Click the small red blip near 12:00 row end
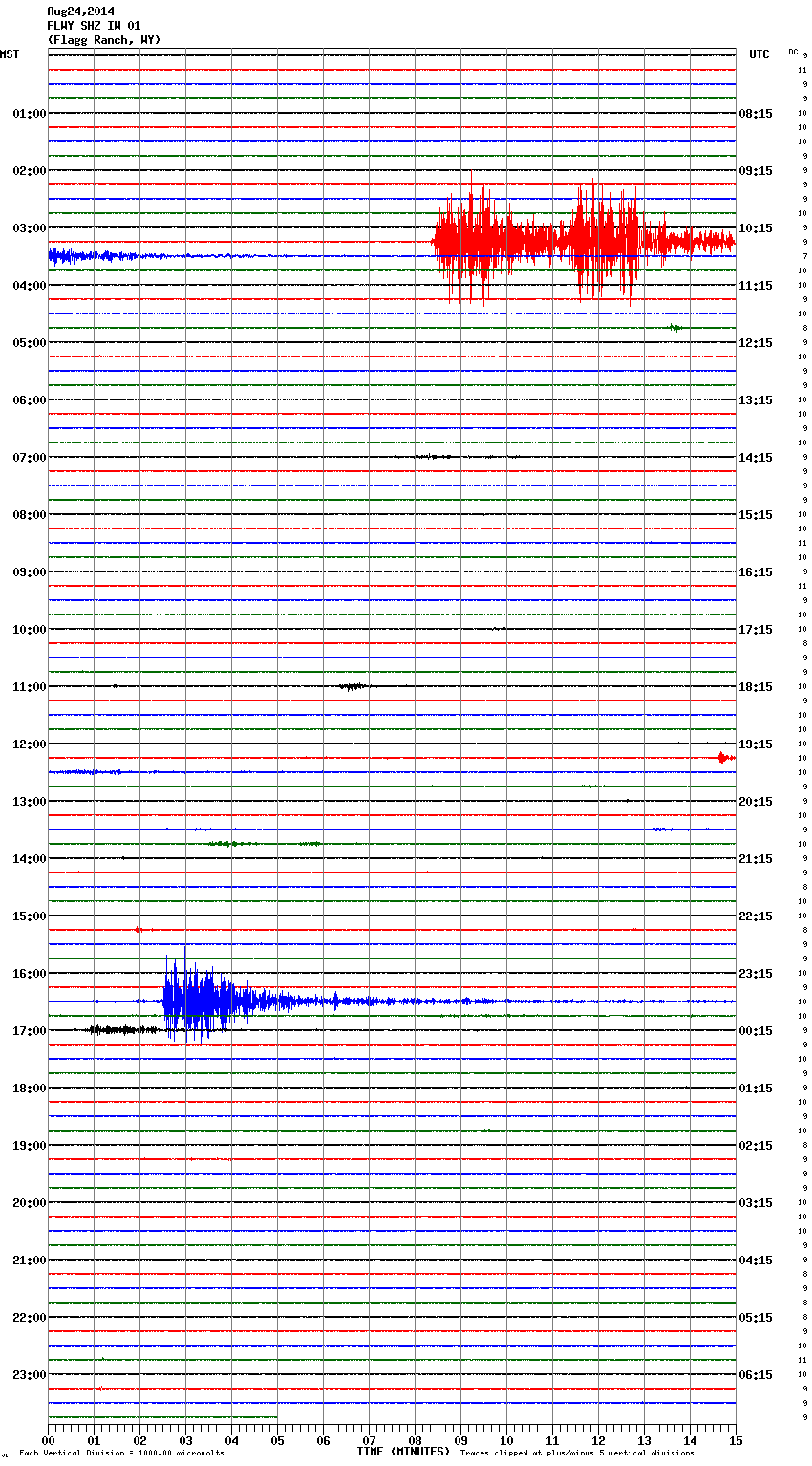The image size is (812, 1466). [x=726, y=758]
